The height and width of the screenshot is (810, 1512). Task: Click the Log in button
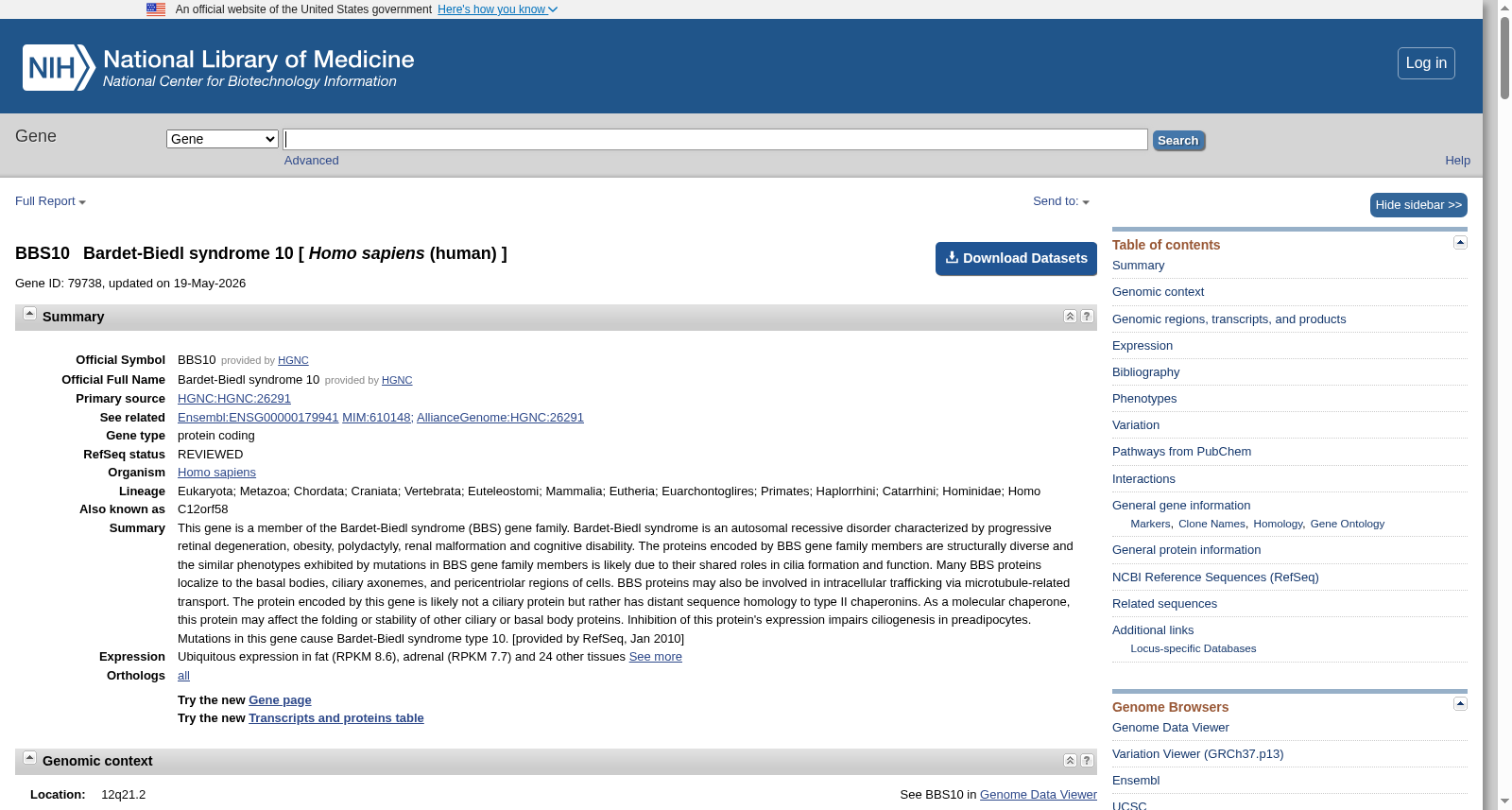[x=1426, y=63]
